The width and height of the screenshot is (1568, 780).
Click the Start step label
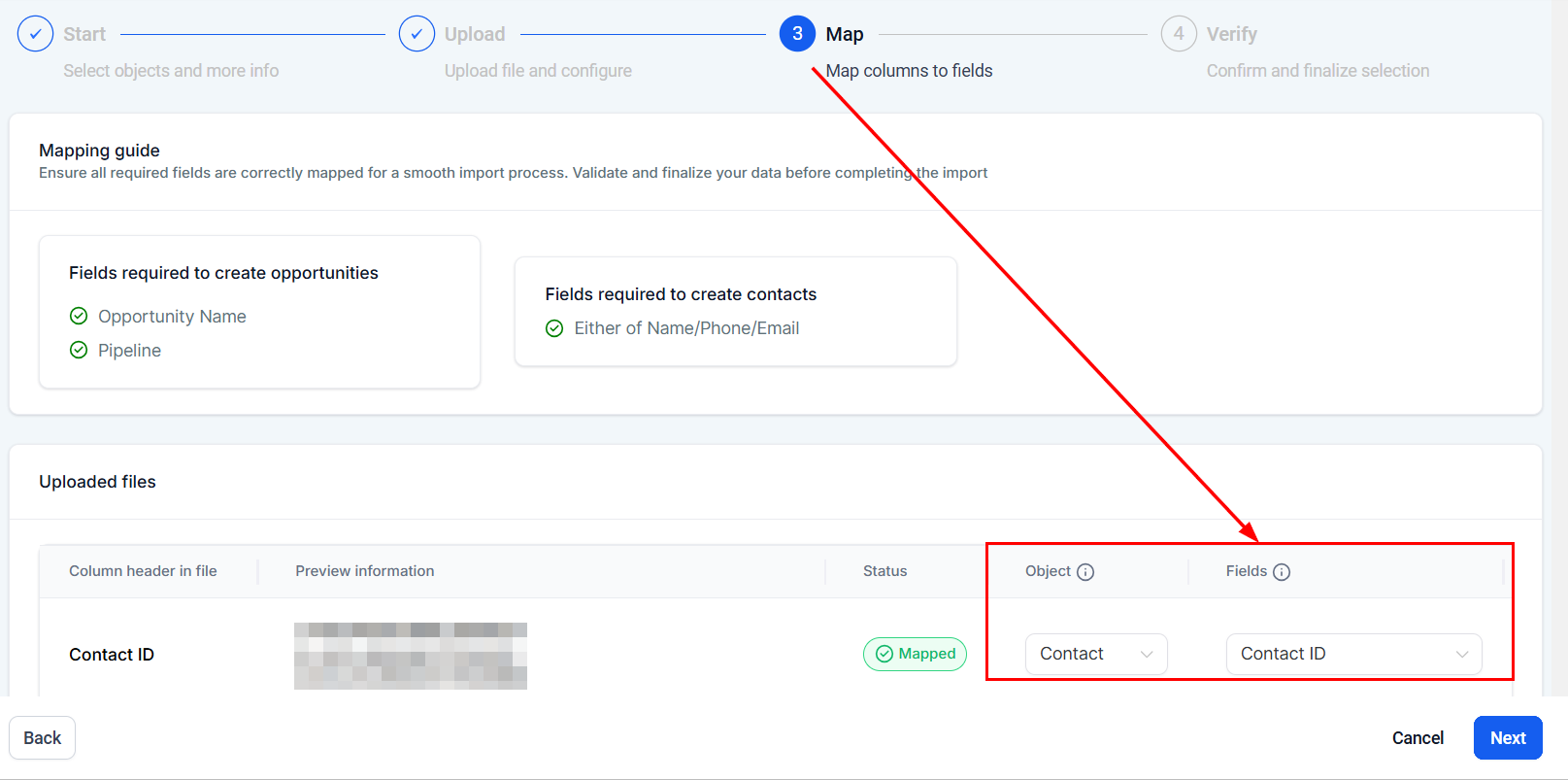tap(84, 34)
